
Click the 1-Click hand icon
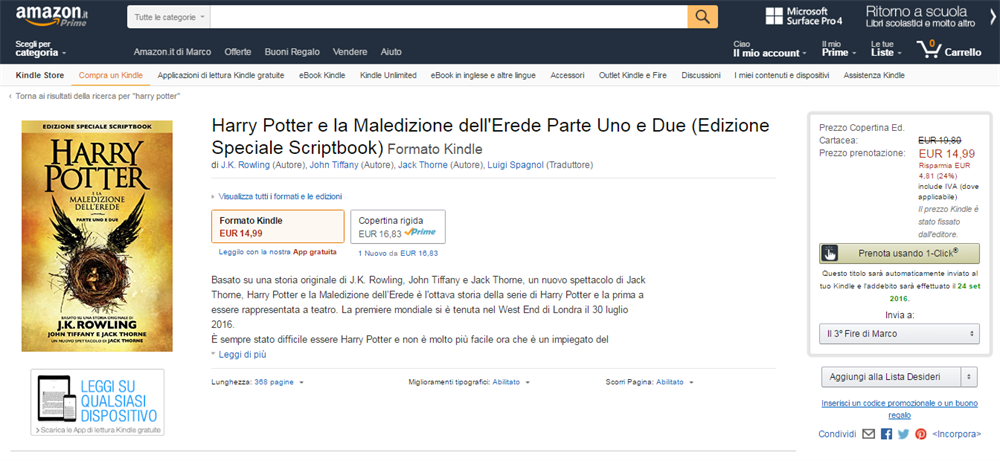pos(829,253)
